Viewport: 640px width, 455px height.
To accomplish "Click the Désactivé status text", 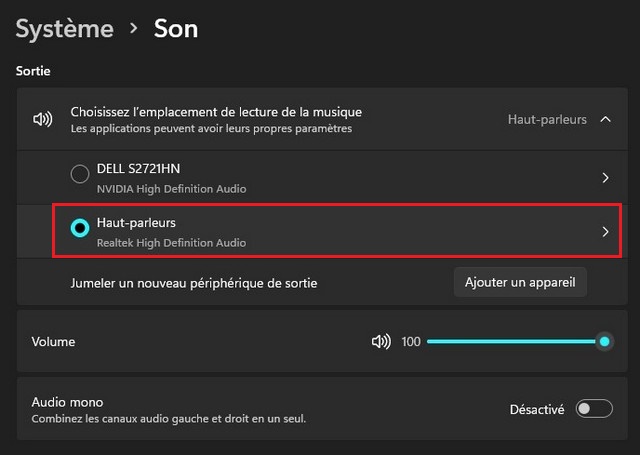I will 537,409.
